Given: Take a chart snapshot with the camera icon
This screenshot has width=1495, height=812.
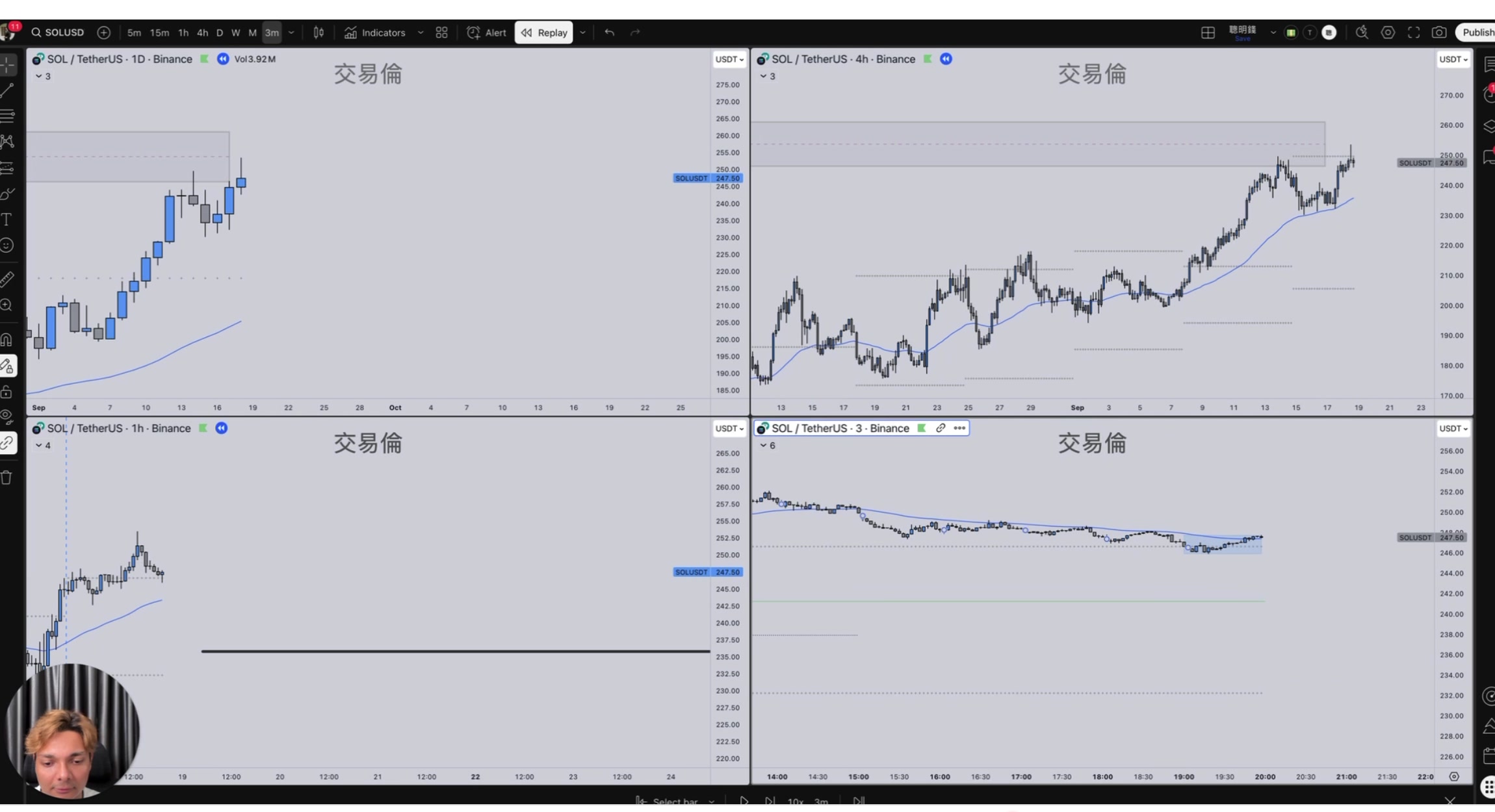Looking at the screenshot, I should (x=1439, y=32).
